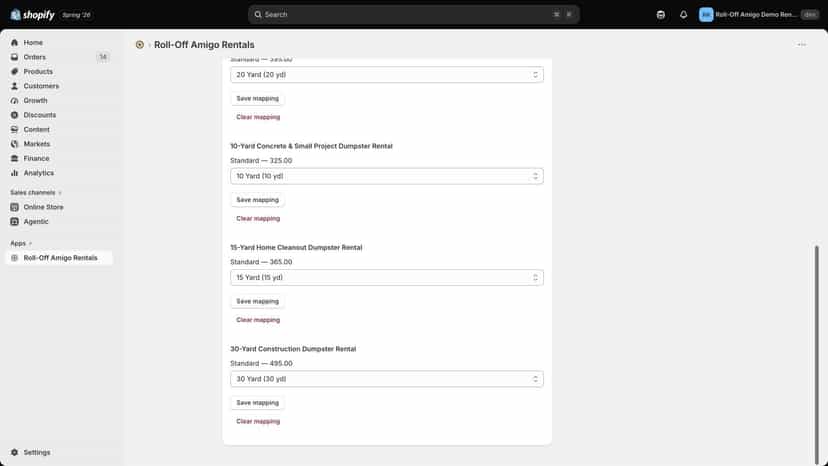
Task: Click the Finance bank icon
Action: click(14, 159)
